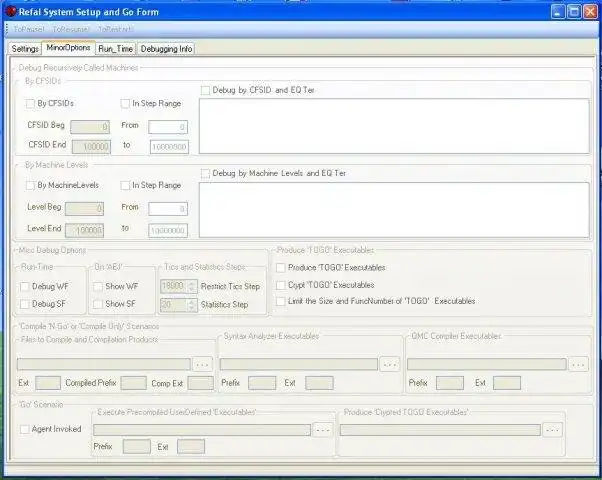
Task: Click the Produce Crypted TOGO Executables path field
Action: click(440, 430)
